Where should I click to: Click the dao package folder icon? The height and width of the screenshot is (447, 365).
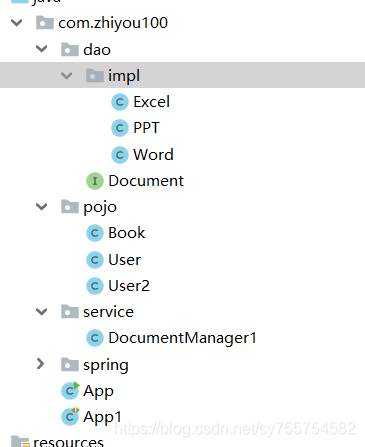coord(70,49)
